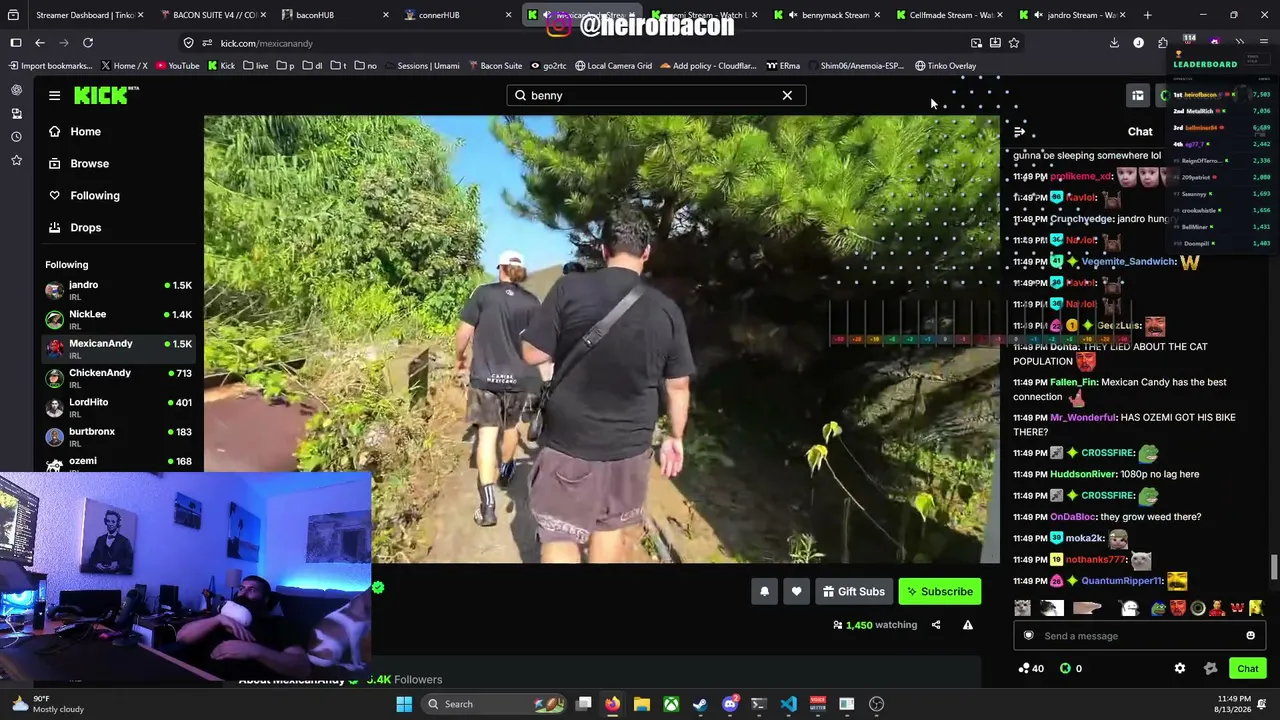Open the browser extensions puzzle icon
Viewport: 1280px width, 720px height.
coord(1162,43)
